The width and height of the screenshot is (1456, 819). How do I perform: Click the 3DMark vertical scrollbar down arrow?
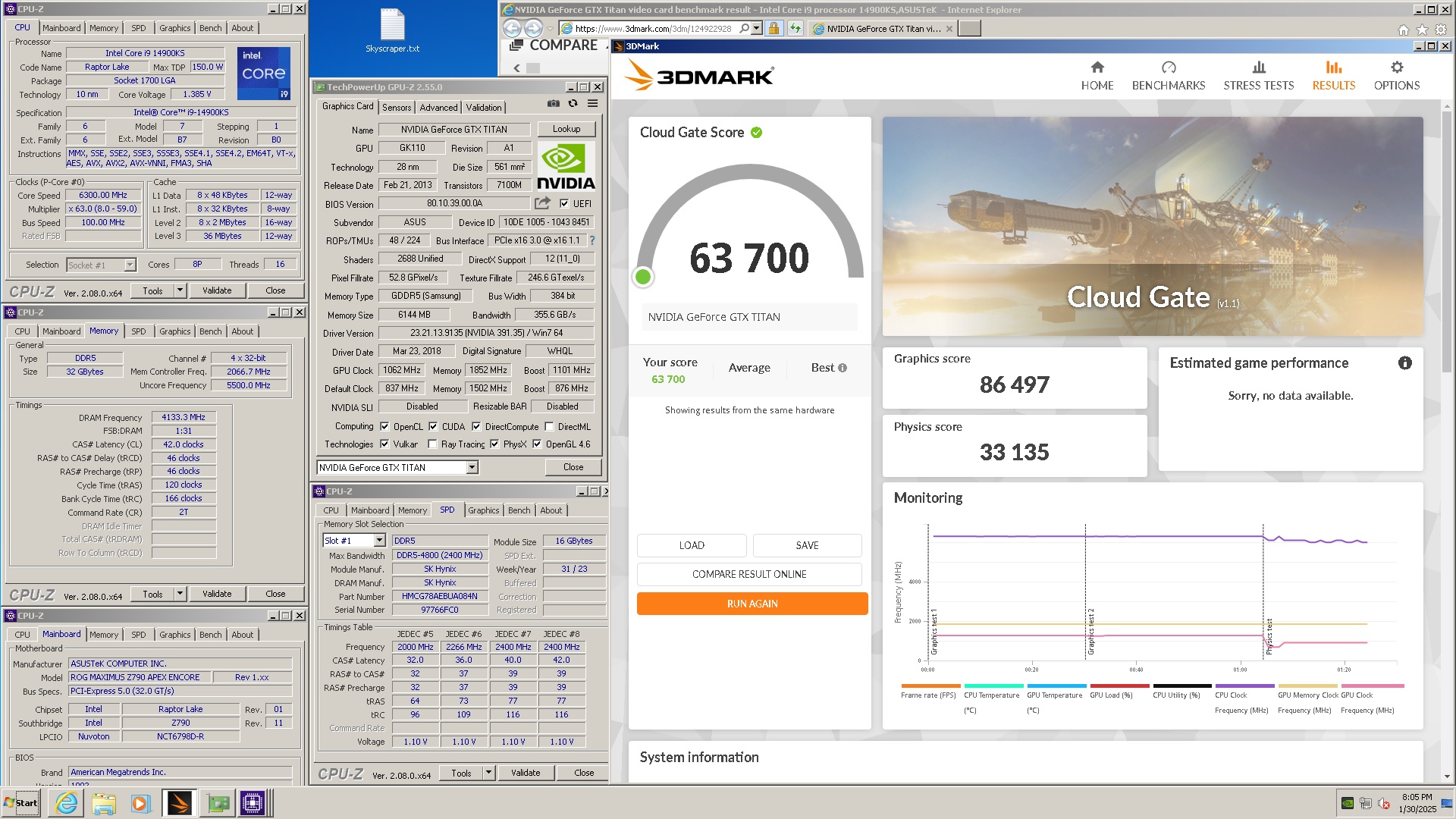(x=1447, y=776)
